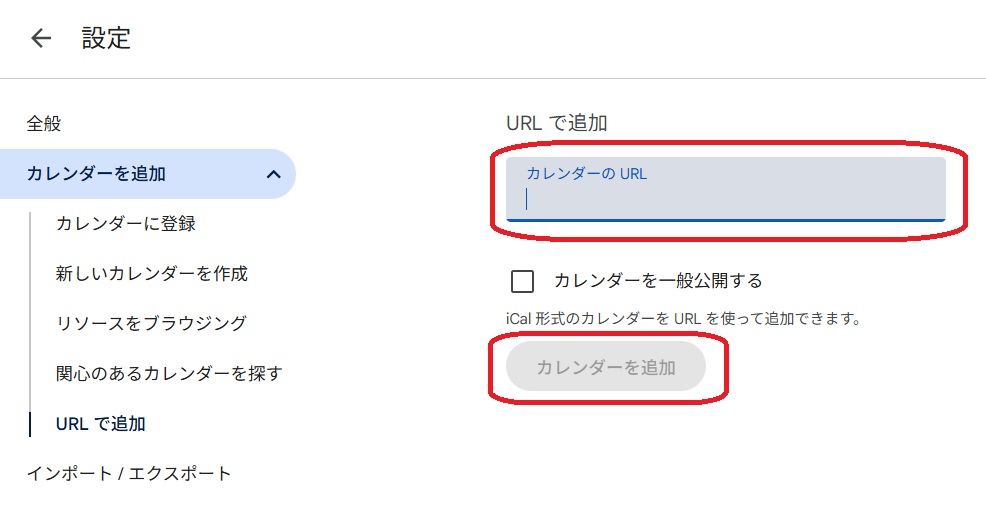This screenshot has height=516, width=986.
Task: Click the selected-item bar beside URL で追加
Action: coord(30,424)
